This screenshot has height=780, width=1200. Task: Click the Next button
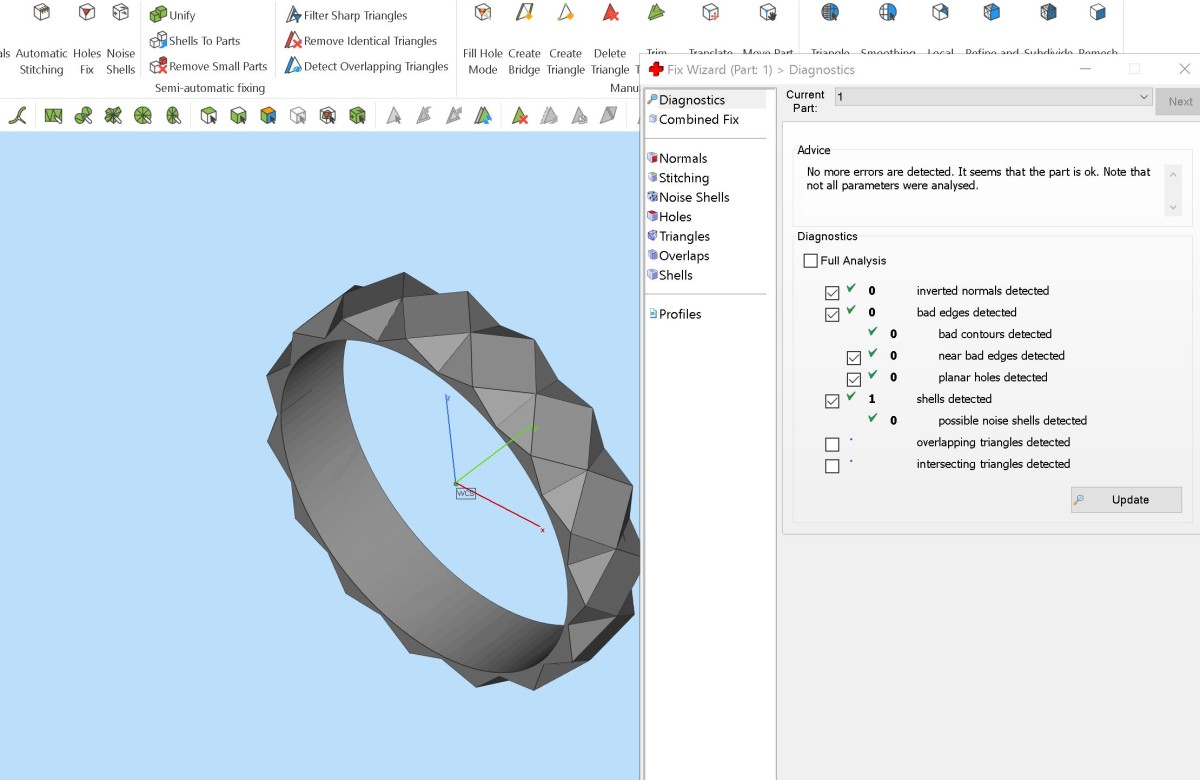(1179, 101)
